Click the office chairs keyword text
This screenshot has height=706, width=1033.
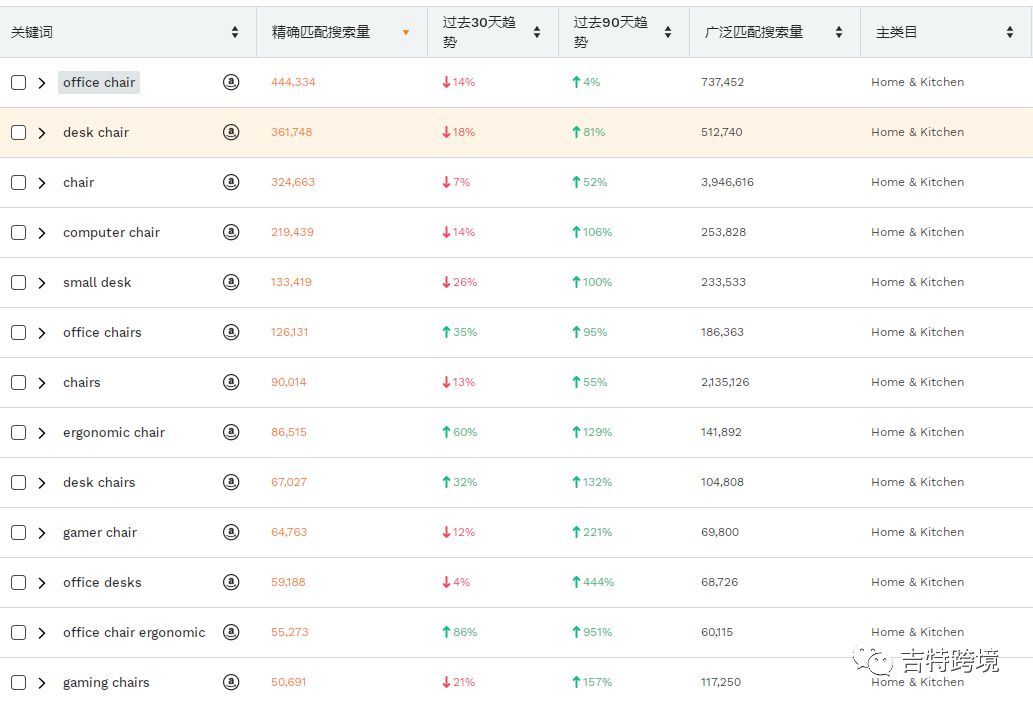tap(102, 332)
